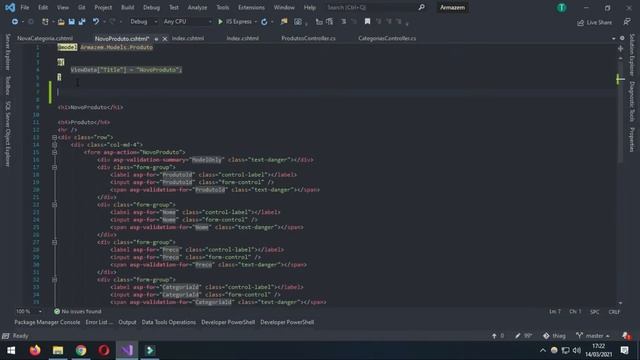Close the NovoProduto.cshtml tab
Viewport: 640px width, 360px height.
pos(165,39)
